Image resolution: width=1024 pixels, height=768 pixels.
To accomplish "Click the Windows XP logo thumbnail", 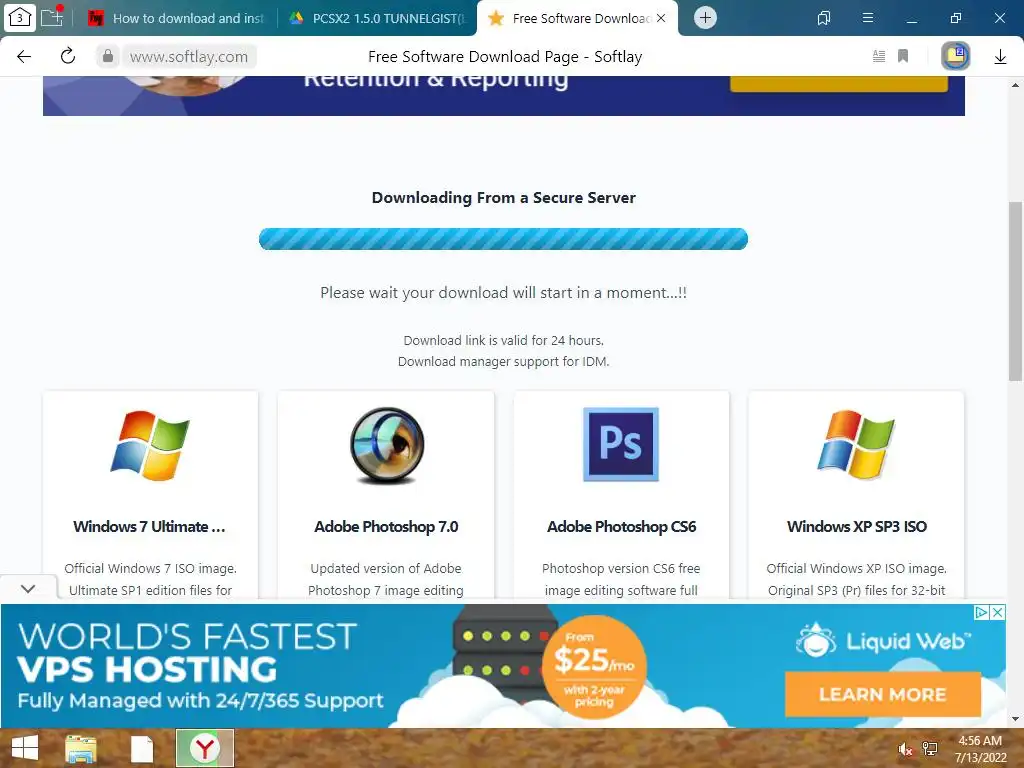I will tap(856, 444).
